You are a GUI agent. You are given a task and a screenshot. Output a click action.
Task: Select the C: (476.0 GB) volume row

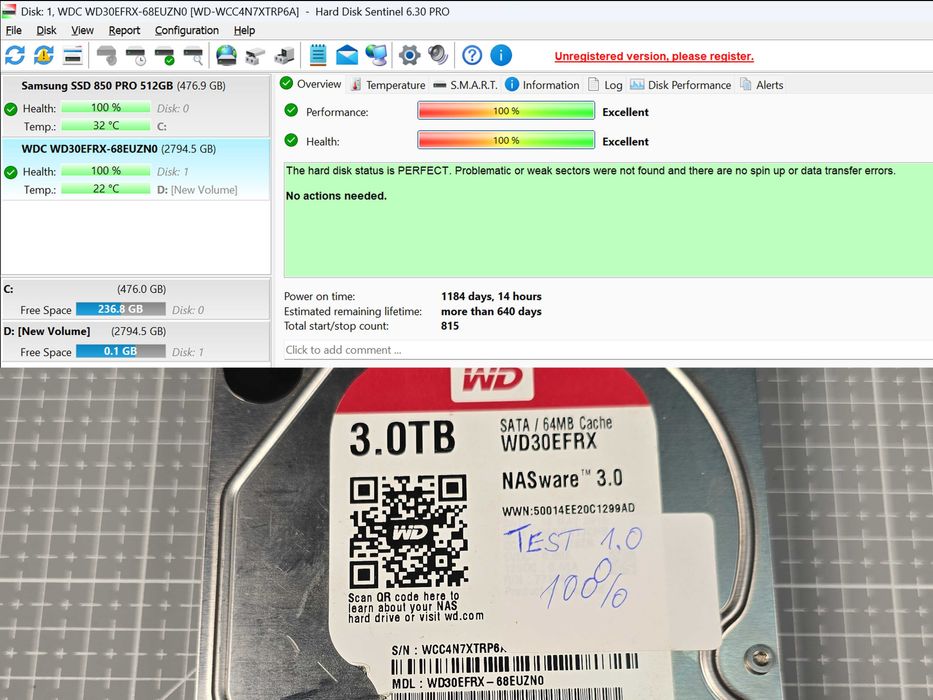coord(136,299)
